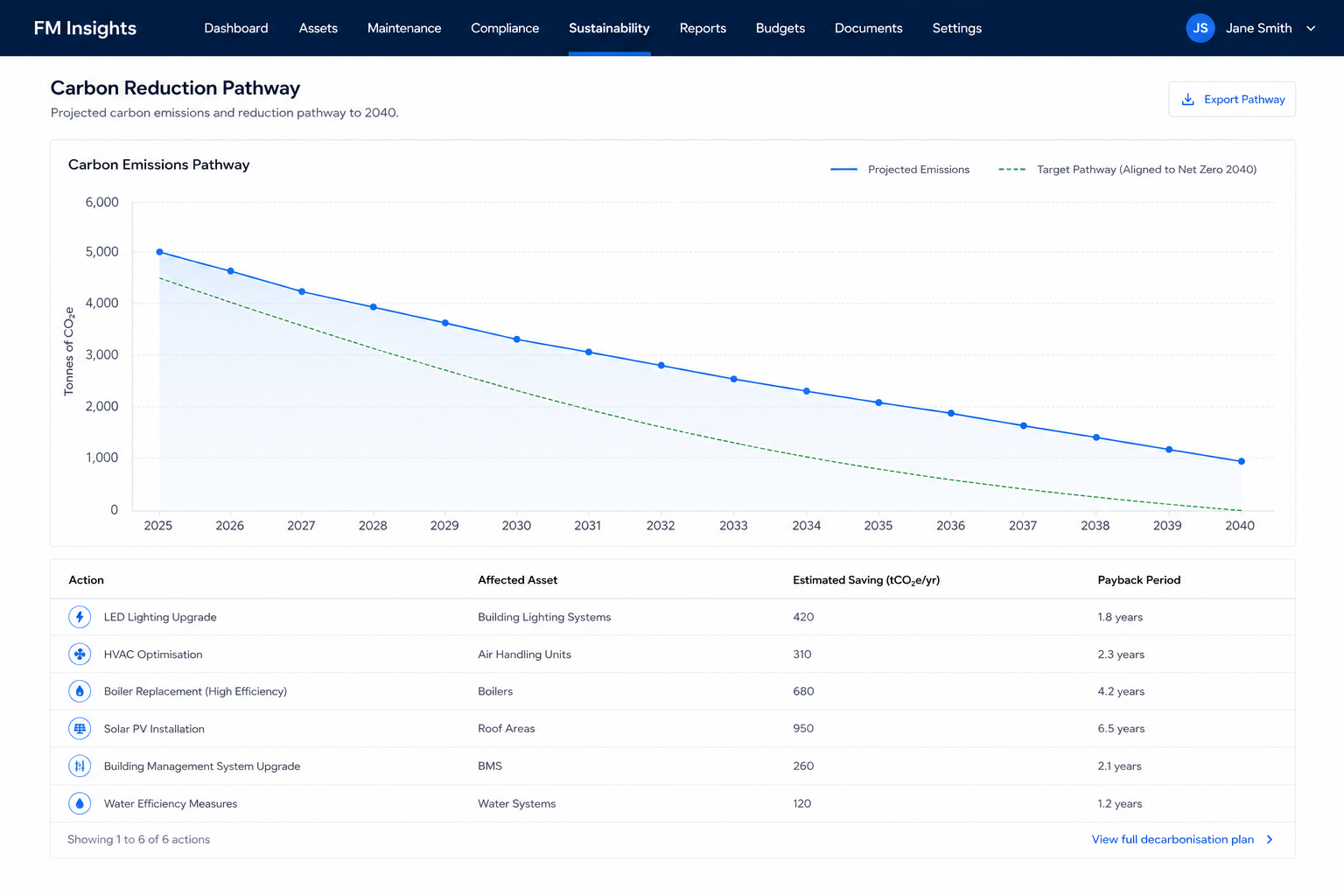Screen dimensions: 1344x896
Task: Click the Roof Areas cell
Action: pyautogui.click(x=506, y=729)
